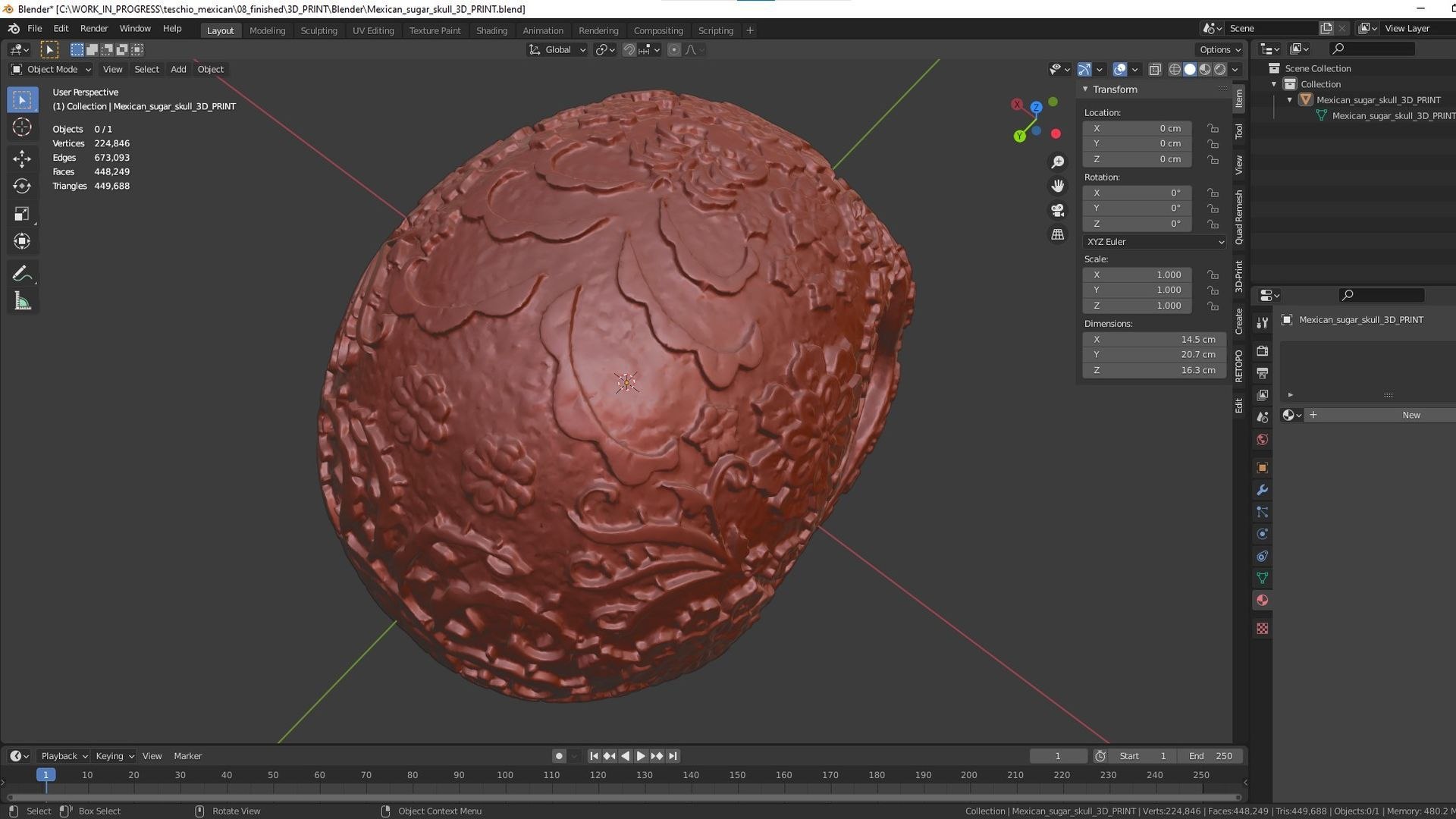Viewport: 1456px width, 819px height.
Task: Switch to orthographic grid view icon
Action: click(1057, 234)
